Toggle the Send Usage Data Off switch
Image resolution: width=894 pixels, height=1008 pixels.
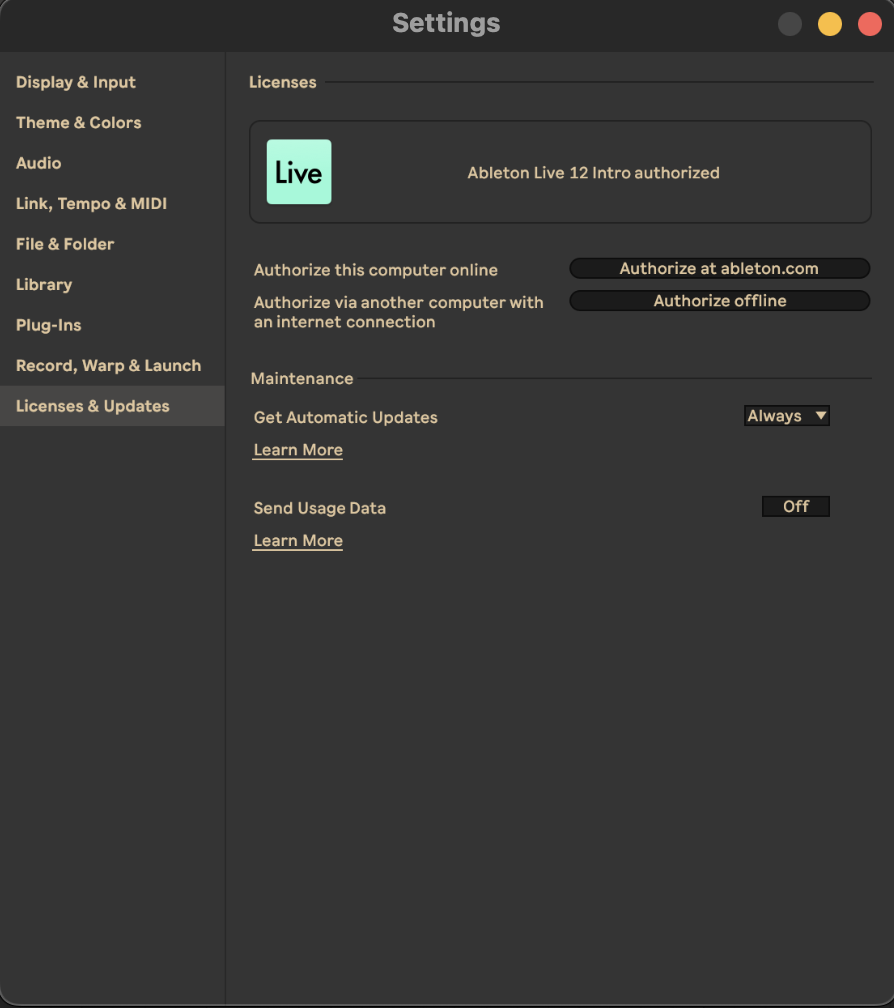coord(796,506)
